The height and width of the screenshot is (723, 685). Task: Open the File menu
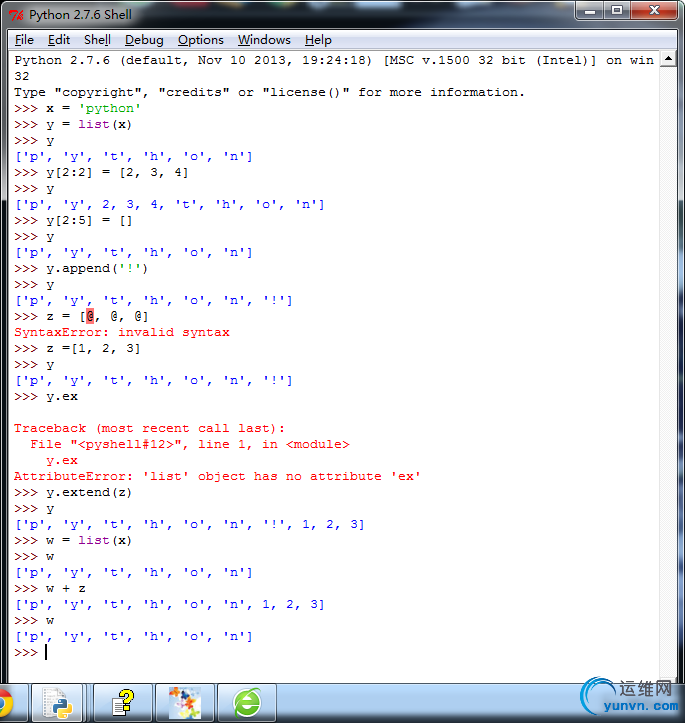(x=24, y=40)
